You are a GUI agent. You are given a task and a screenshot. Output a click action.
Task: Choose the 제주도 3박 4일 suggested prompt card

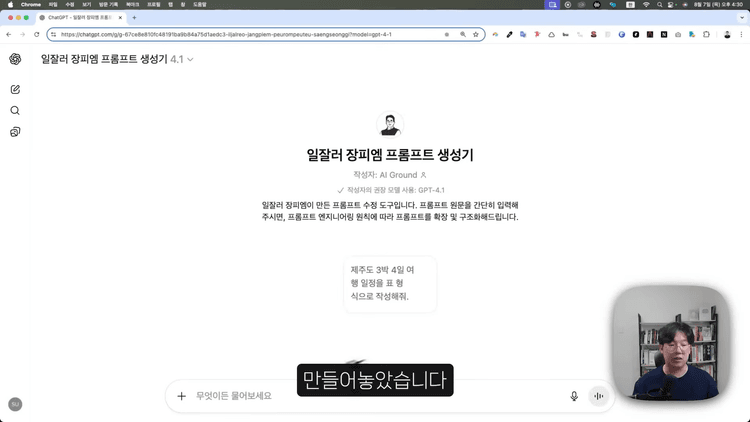click(389, 283)
